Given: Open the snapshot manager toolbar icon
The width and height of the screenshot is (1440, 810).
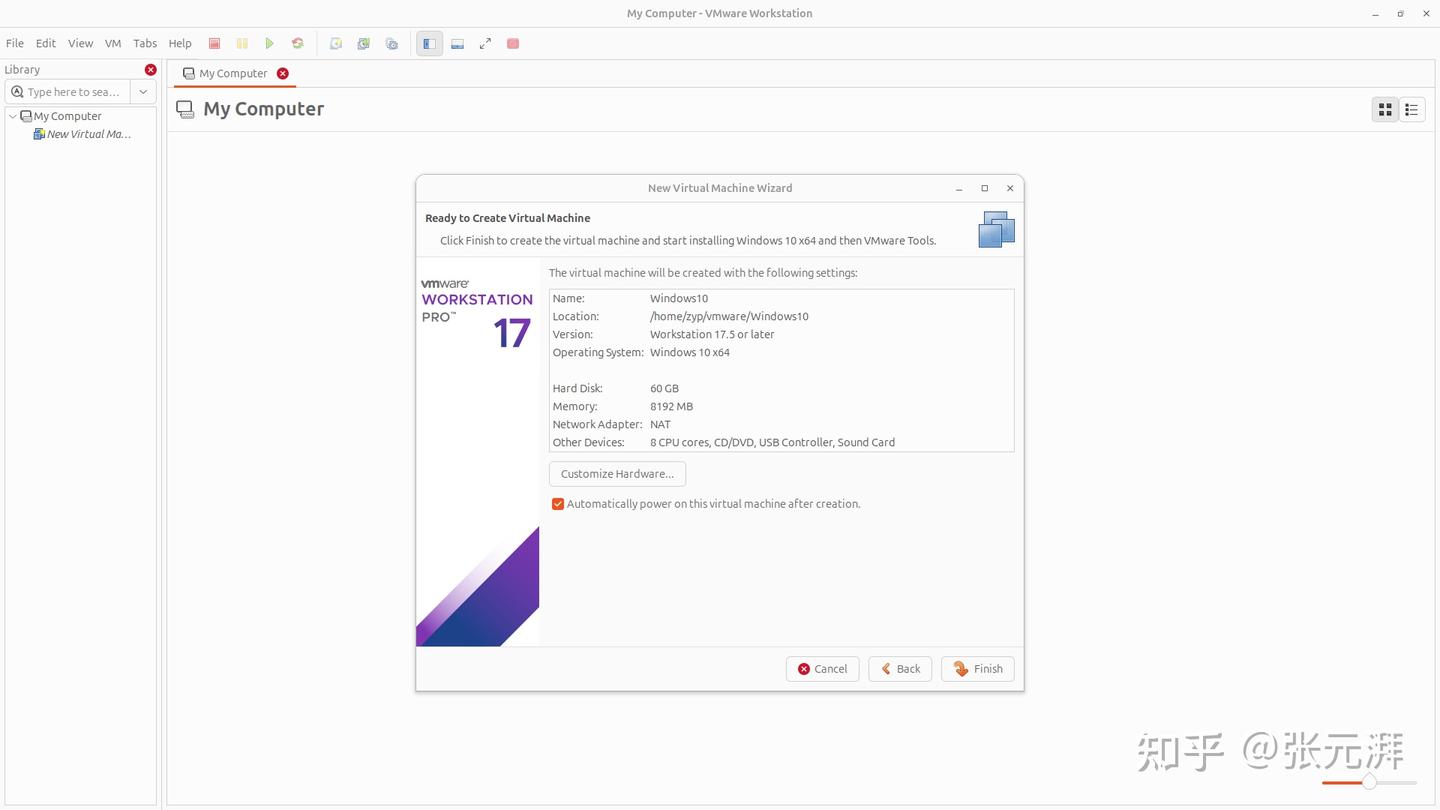Looking at the screenshot, I should pyautogui.click(x=392, y=44).
